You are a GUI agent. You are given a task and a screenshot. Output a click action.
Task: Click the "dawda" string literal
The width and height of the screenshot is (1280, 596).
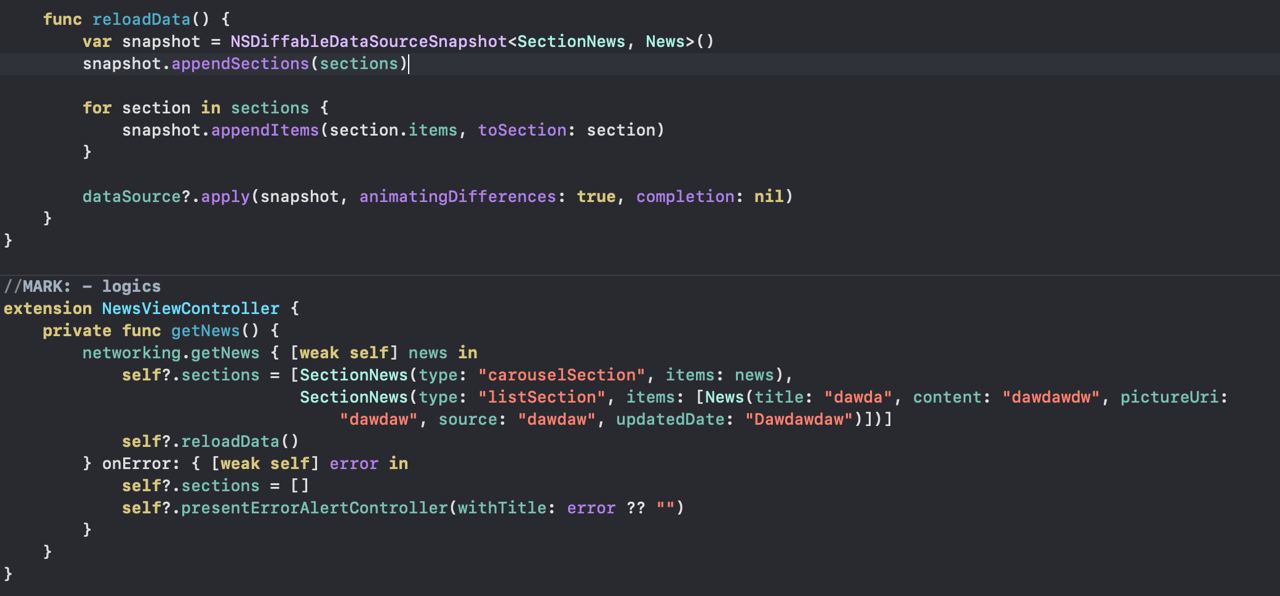[858, 397]
